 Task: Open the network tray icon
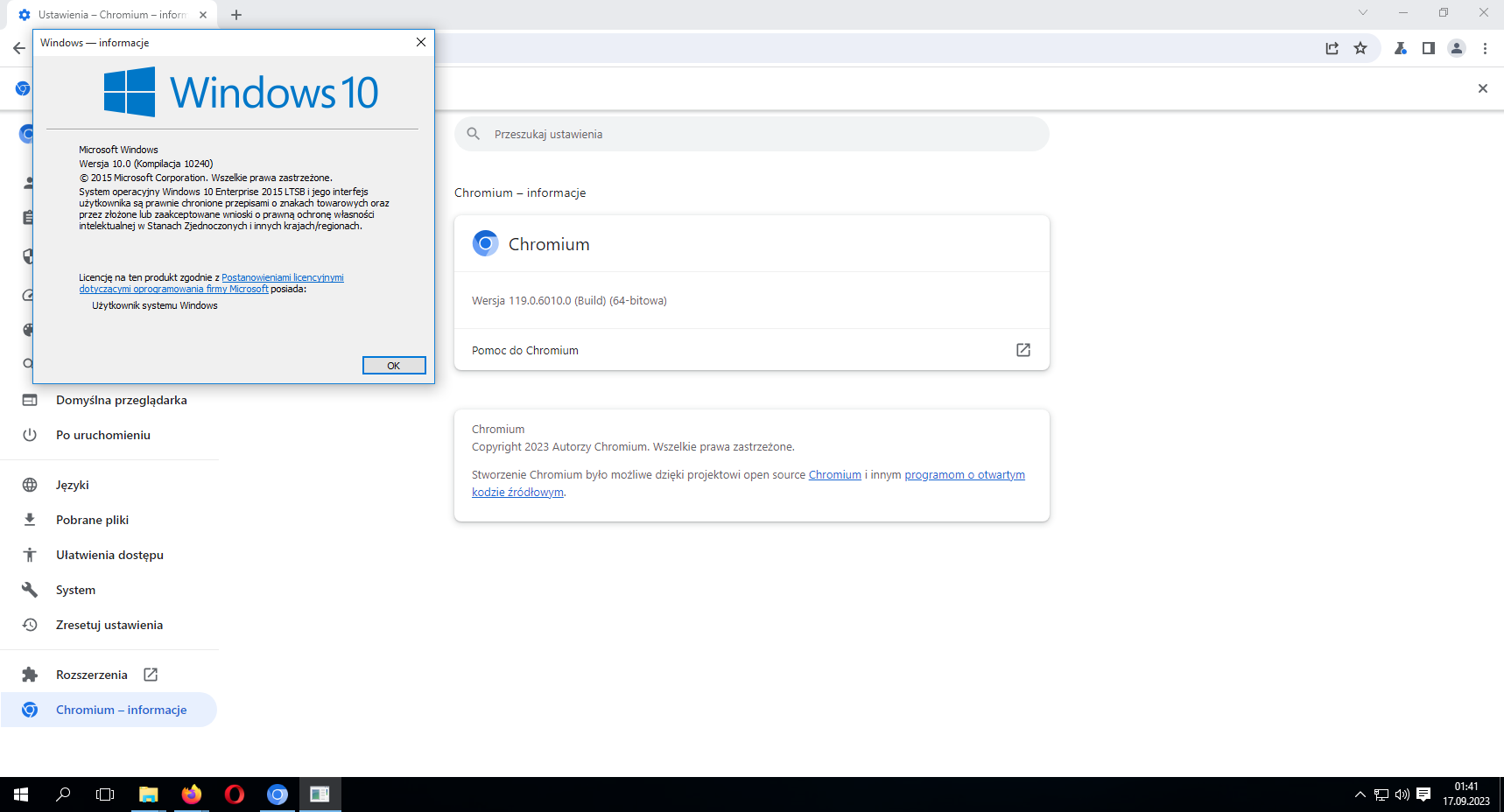(x=1381, y=794)
